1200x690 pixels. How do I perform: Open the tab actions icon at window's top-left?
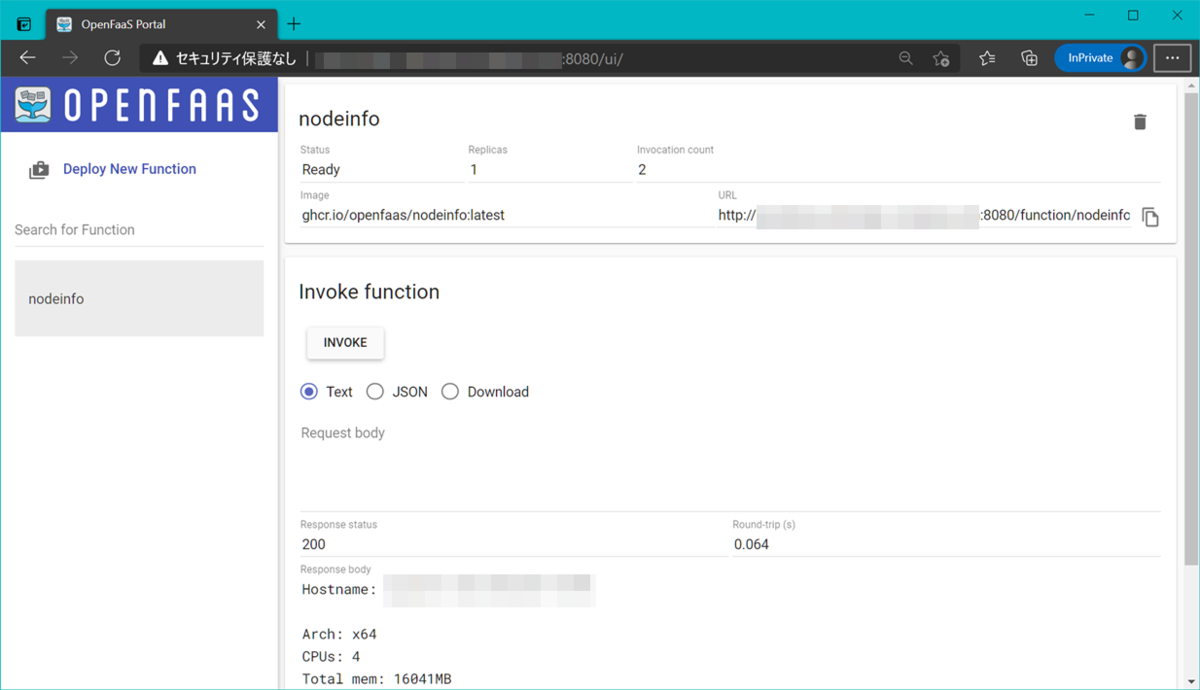[x=24, y=24]
